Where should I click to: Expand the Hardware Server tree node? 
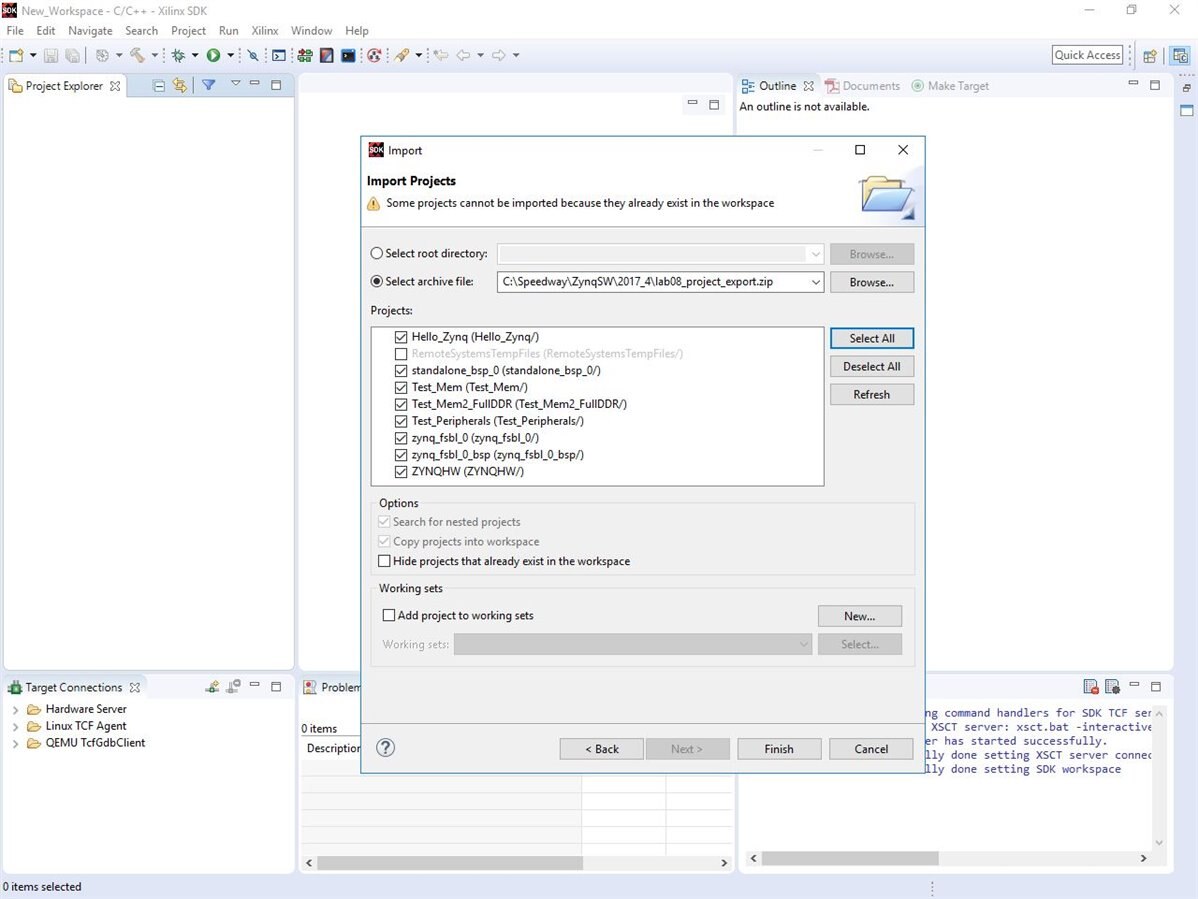[15, 710]
